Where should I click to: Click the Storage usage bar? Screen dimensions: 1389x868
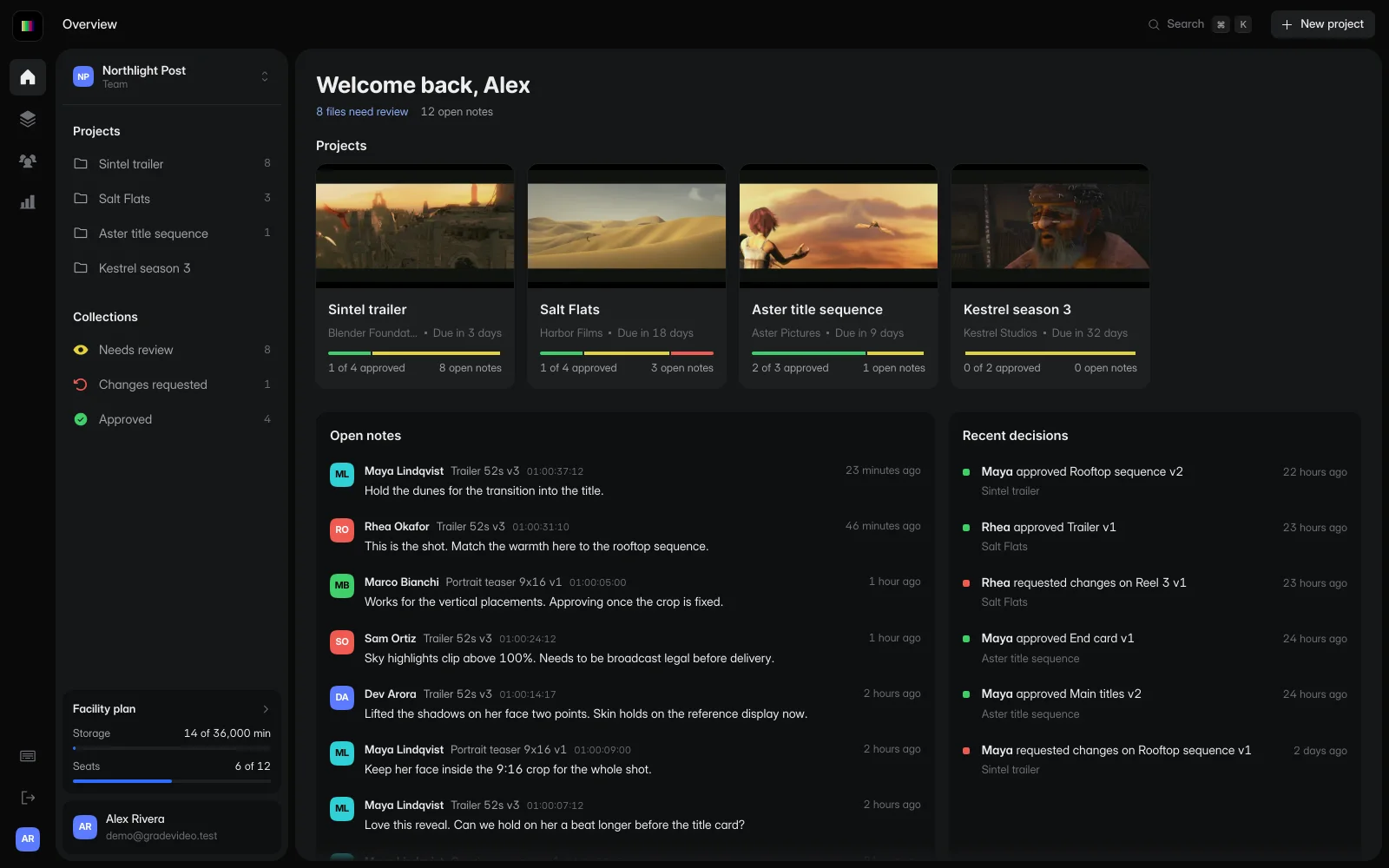point(172,748)
